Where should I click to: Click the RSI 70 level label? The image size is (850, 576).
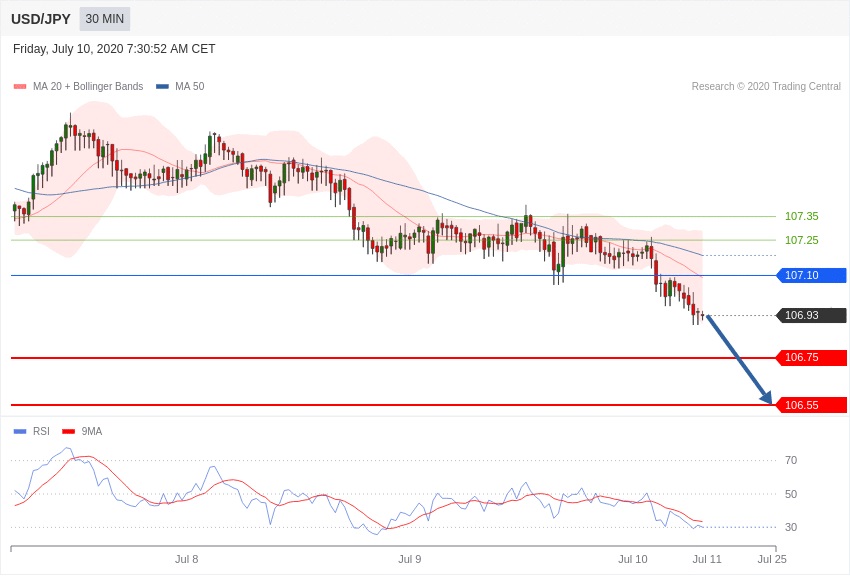[790, 460]
